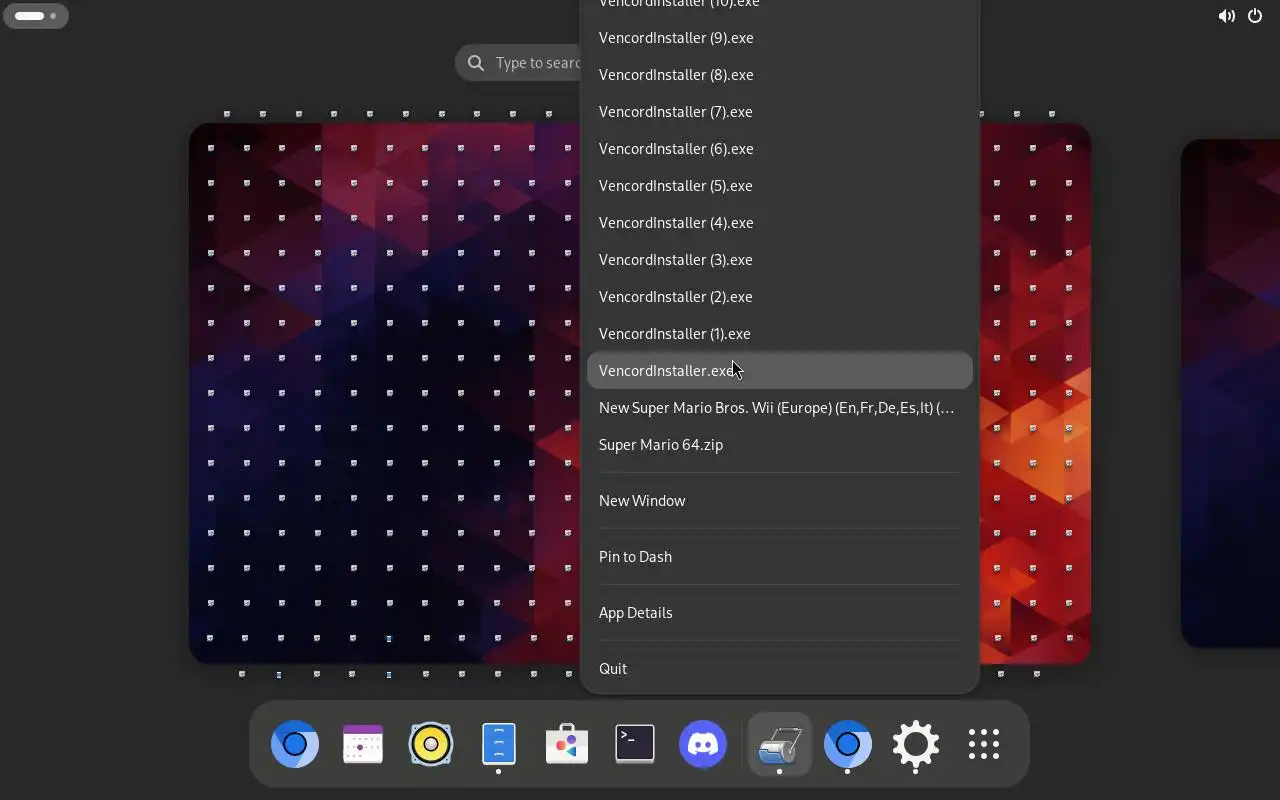Image resolution: width=1280 pixels, height=800 pixels.
Task: Open the Settings gear icon in dash
Action: (x=916, y=744)
